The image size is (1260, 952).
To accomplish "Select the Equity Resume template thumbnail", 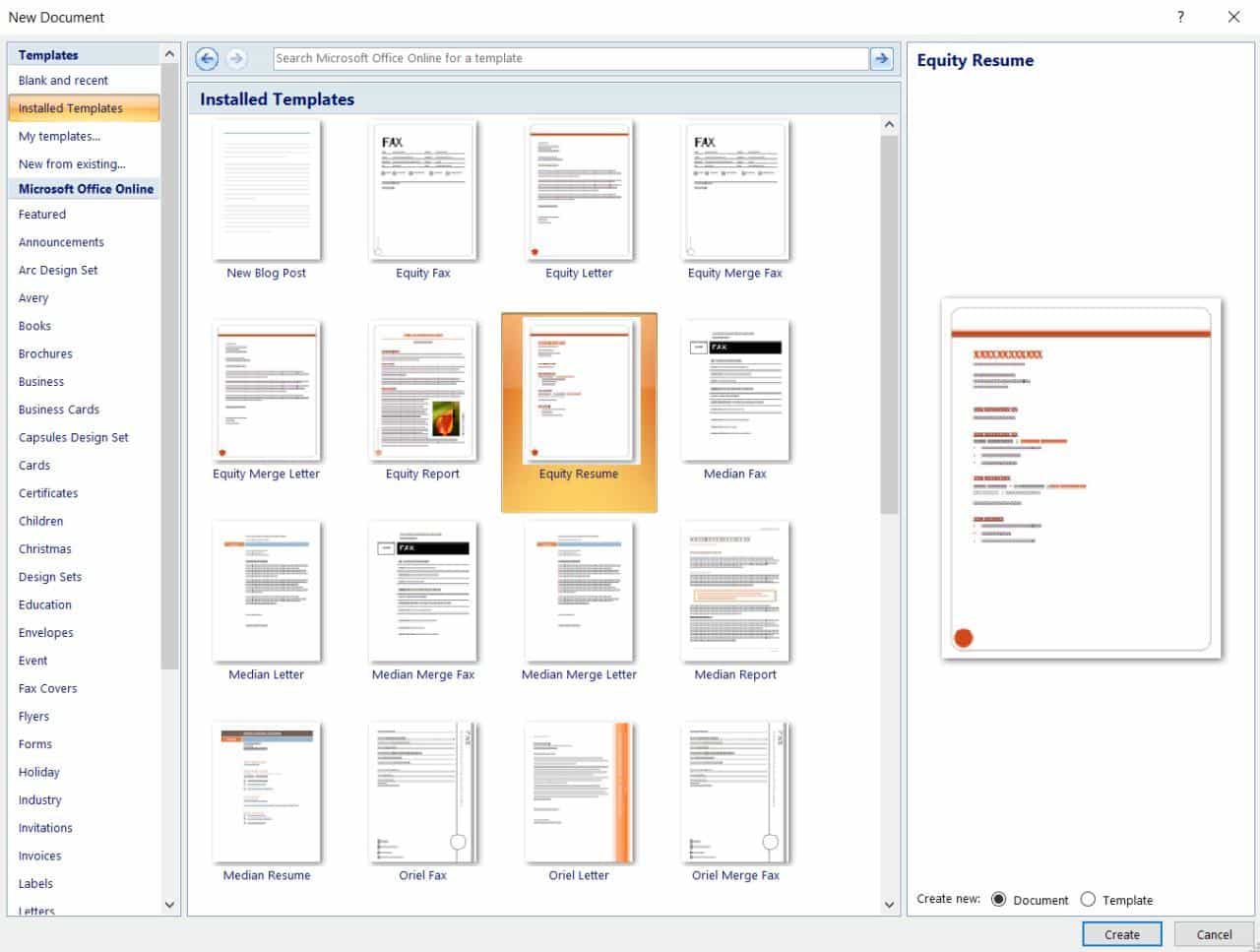I will tap(579, 393).
